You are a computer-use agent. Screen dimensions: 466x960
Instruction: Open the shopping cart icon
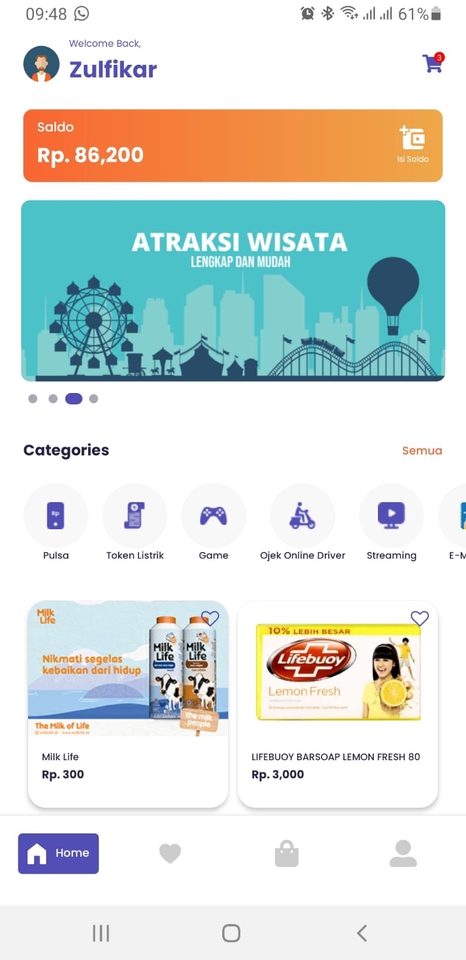[433, 62]
